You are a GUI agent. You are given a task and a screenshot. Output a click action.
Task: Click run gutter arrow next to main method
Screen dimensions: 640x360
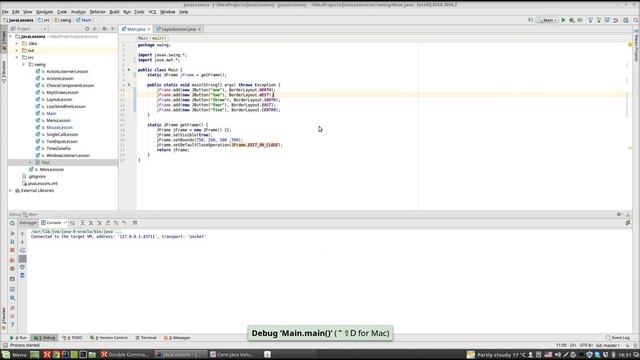129,85
